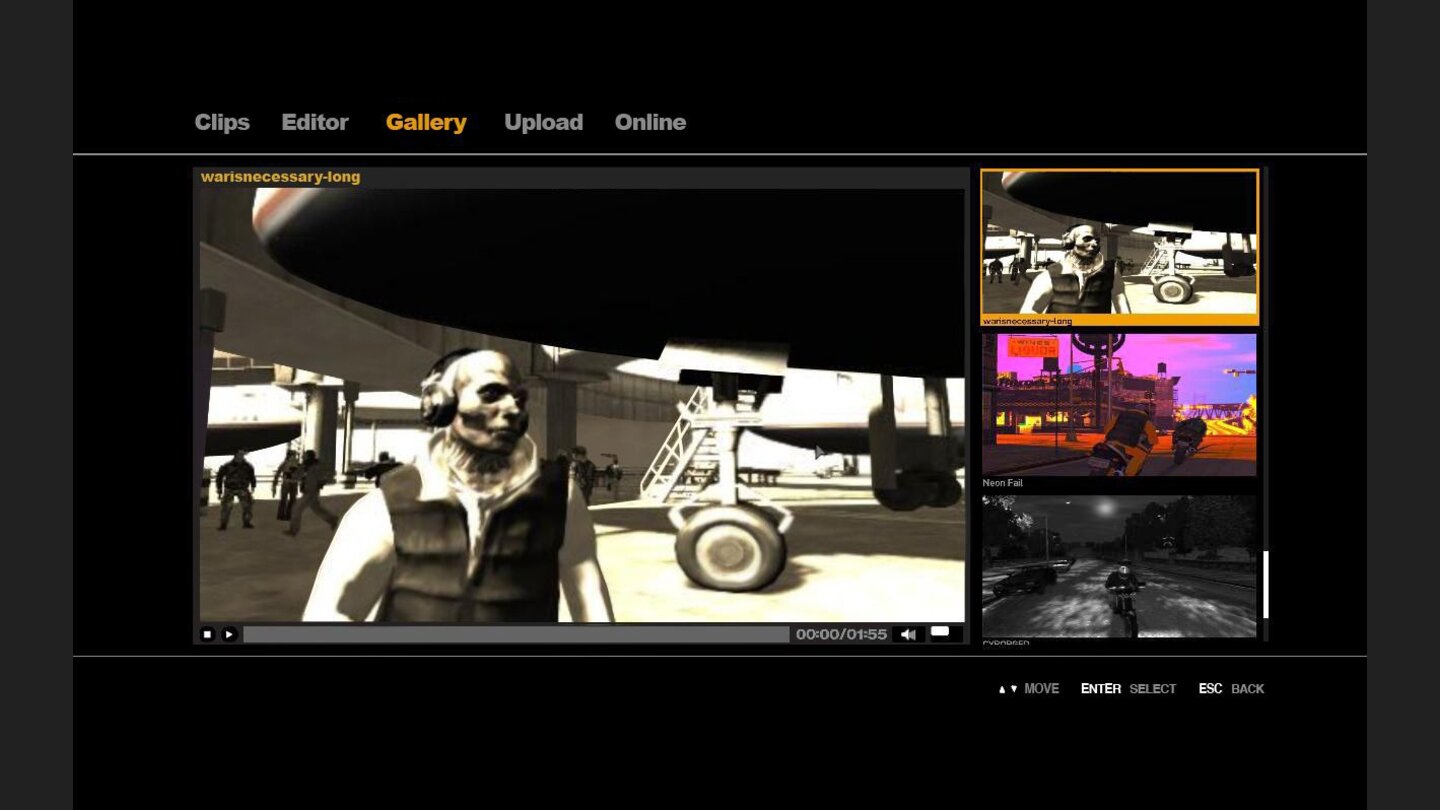Click the Neon Fail caption
The image size is (1440, 810).
point(1002,483)
